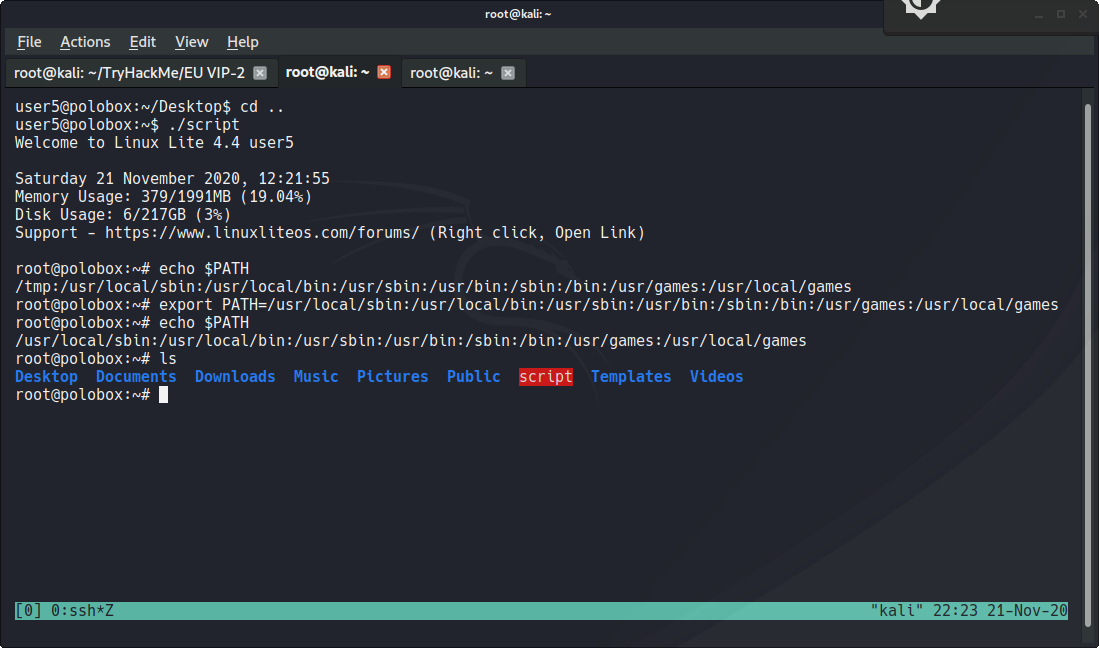Click the 'Music' directory name
Screen dimensions: 1099x648
[315, 377]
